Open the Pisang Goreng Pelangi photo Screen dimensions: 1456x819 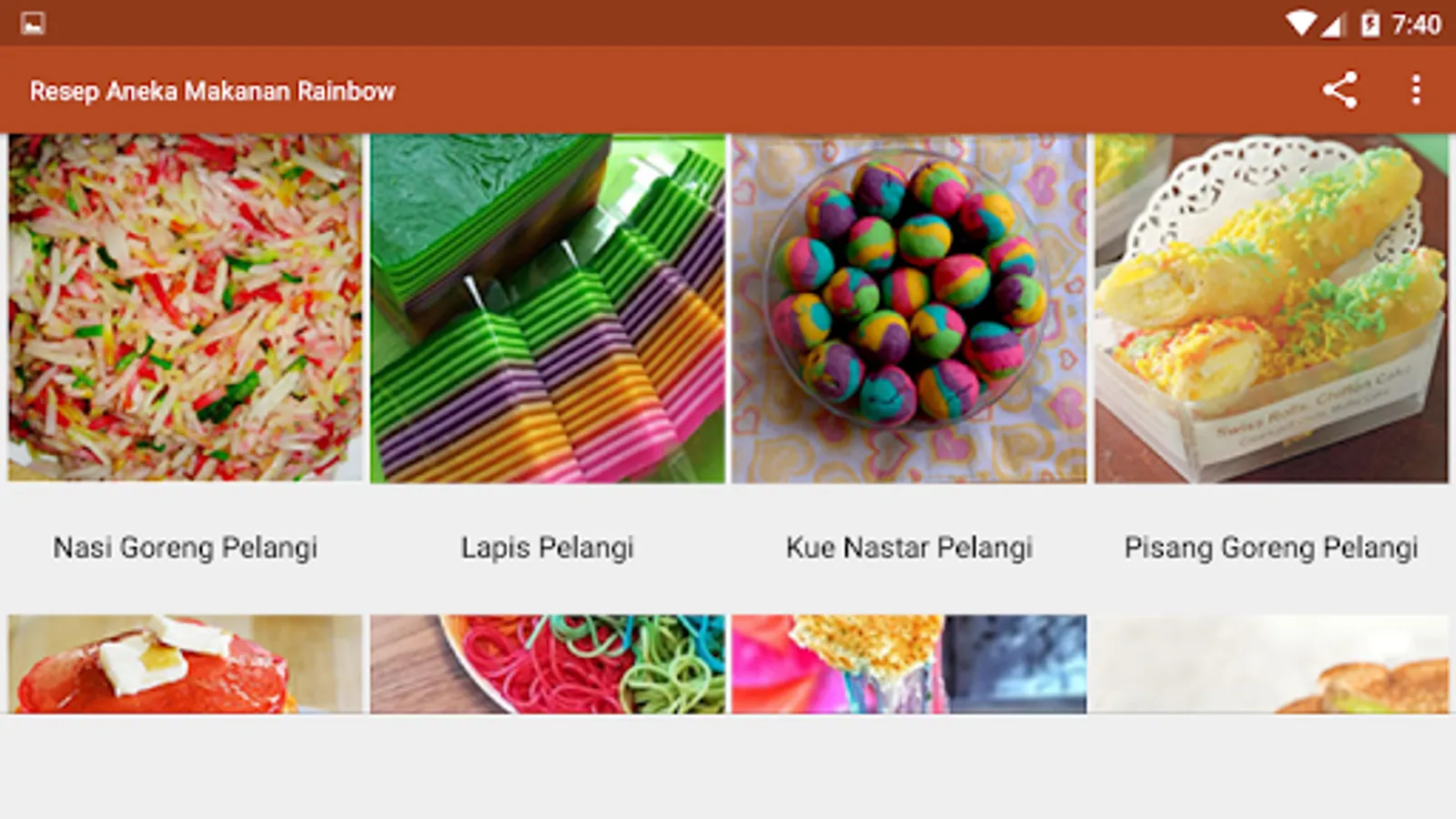coord(1271,308)
